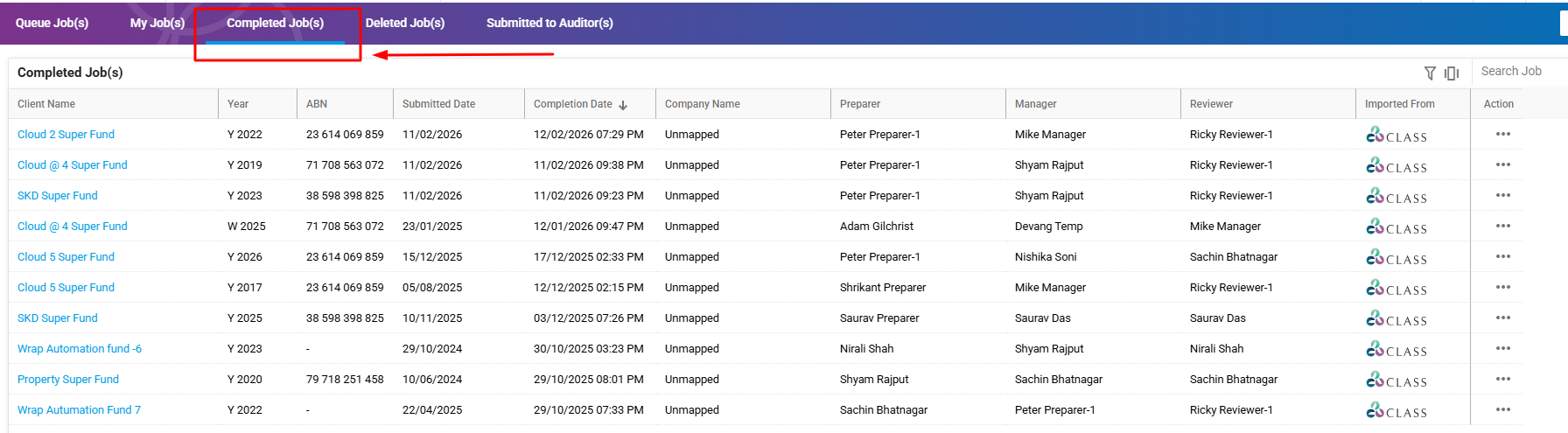Sort by Client Name column header
Image resolution: width=1568 pixels, height=433 pixels.
(46, 104)
